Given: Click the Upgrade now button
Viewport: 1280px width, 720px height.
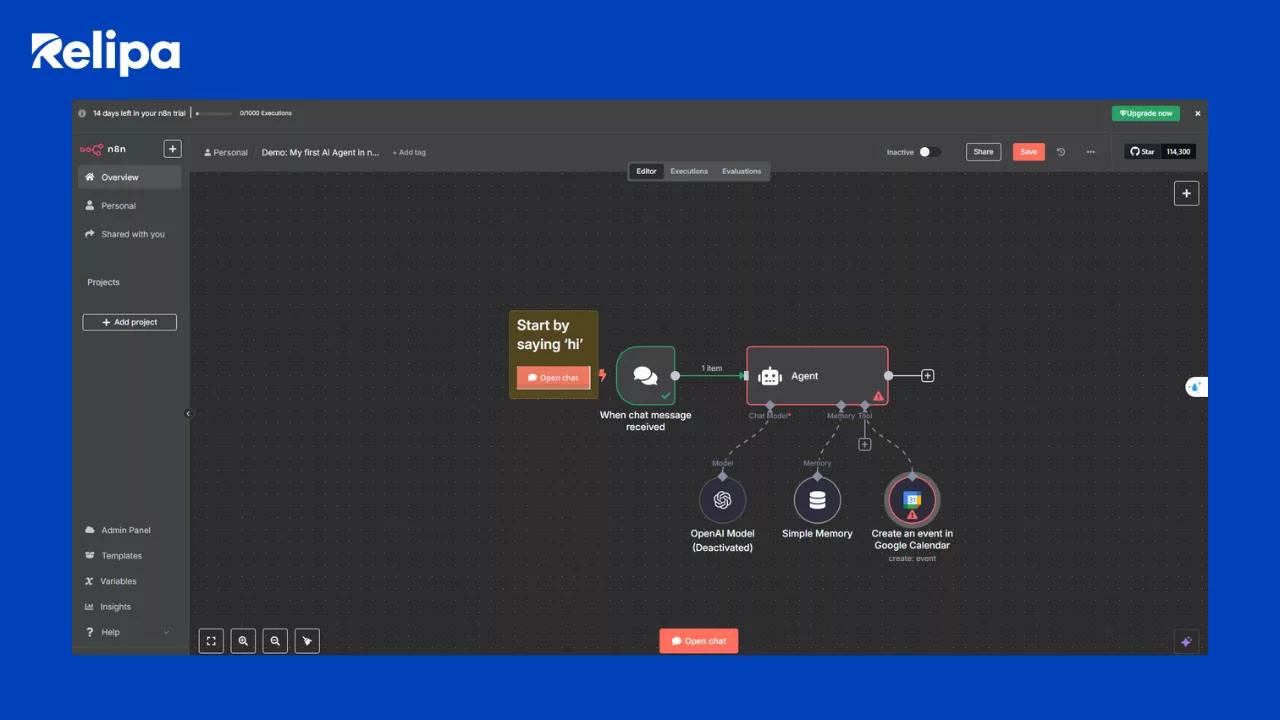Looking at the screenshot, I should pos(1146,113).
